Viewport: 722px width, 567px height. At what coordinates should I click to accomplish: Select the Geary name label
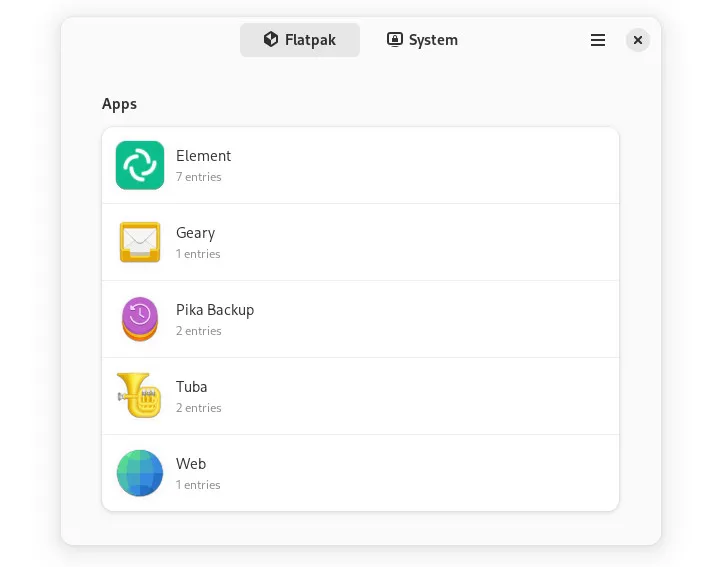[196, 233]
